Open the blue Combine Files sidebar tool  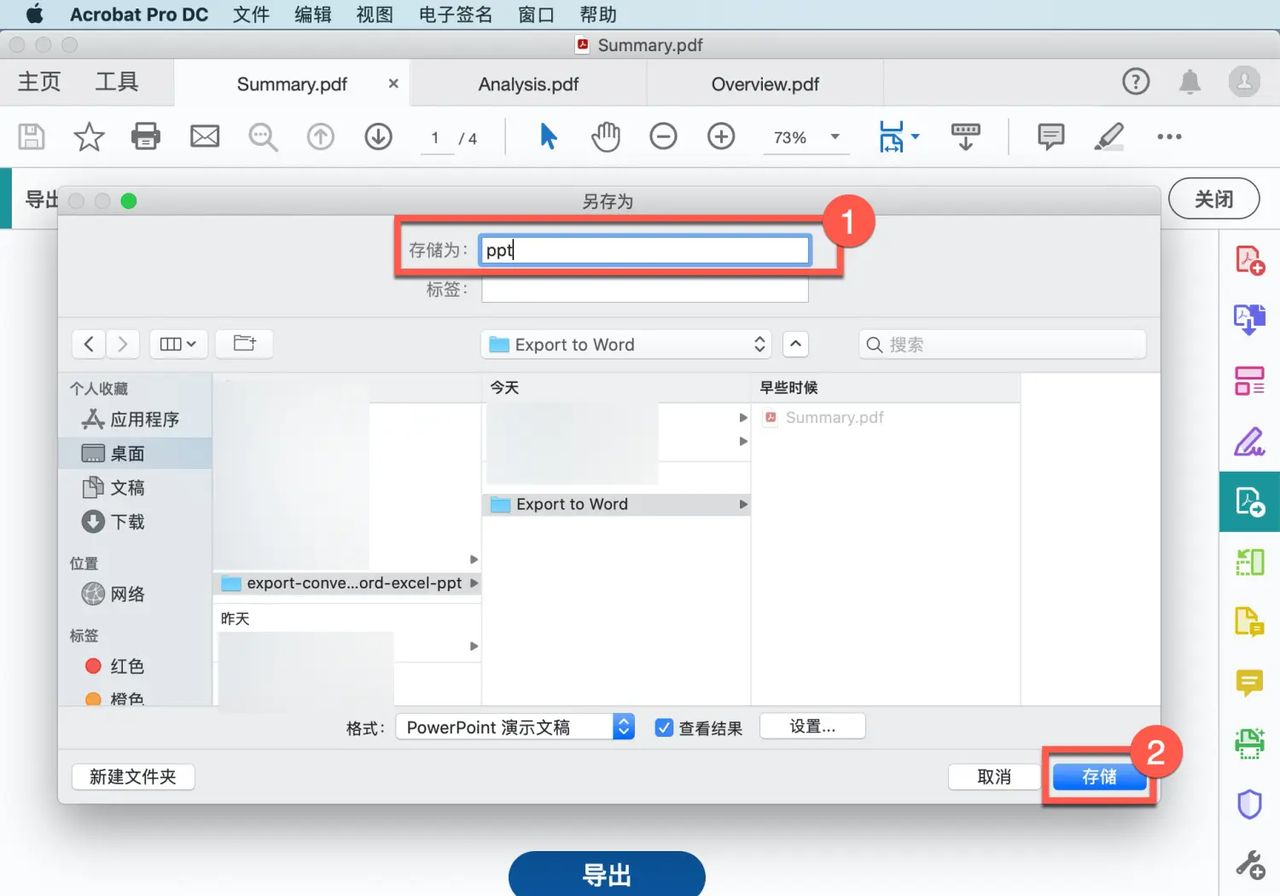click(x=1250, y=320)
